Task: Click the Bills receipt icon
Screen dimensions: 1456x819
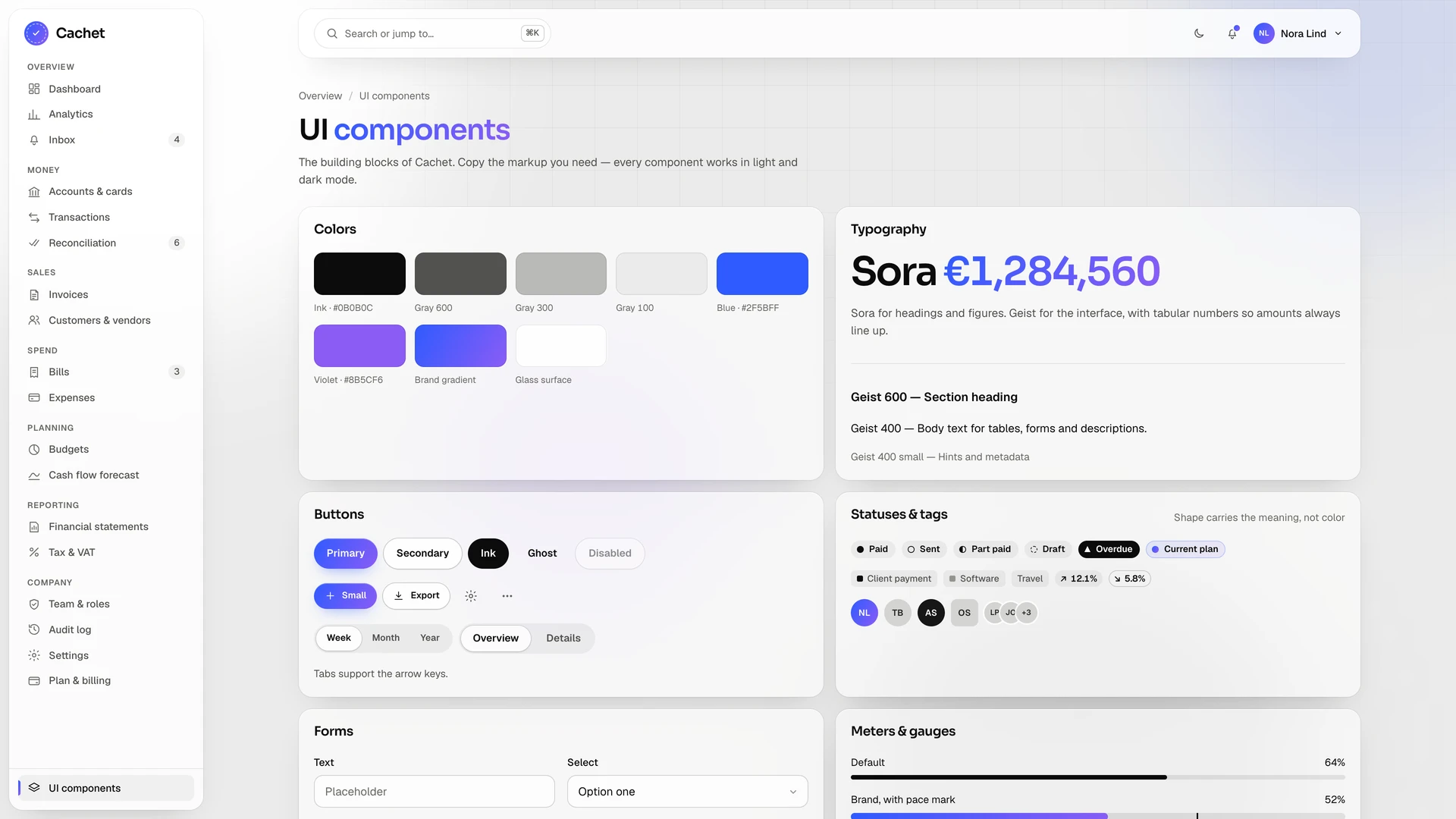Action: (x=34, y=372)
